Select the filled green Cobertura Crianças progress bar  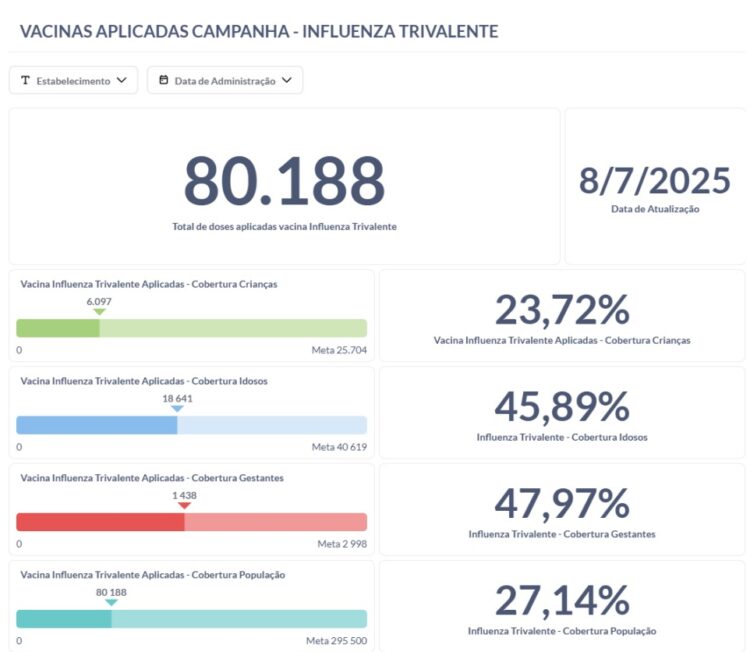tap(58, 328)
